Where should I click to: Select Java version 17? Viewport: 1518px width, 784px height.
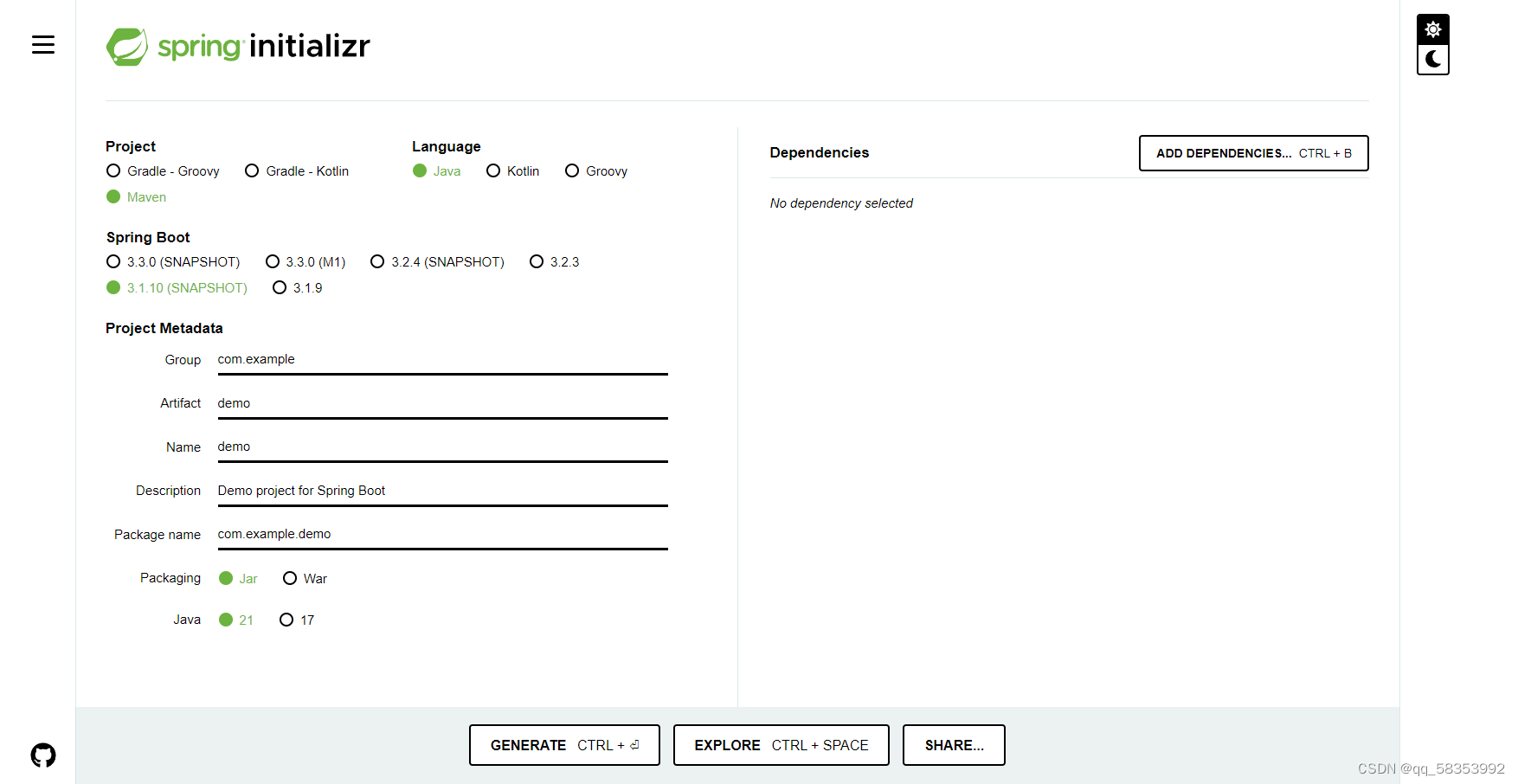297,620
